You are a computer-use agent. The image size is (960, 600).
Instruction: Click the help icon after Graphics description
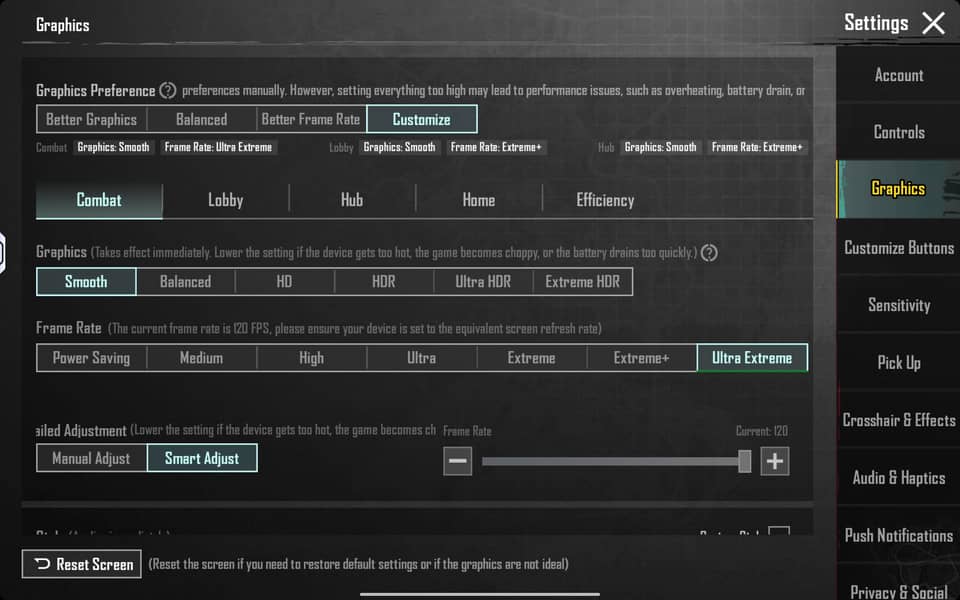[x=710, y=253]
